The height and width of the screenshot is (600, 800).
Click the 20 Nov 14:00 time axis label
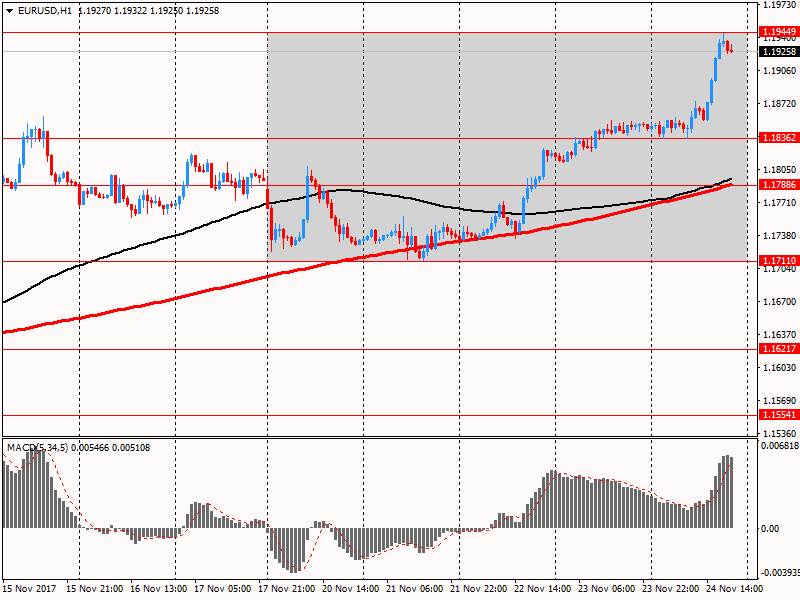pos(351,588)
